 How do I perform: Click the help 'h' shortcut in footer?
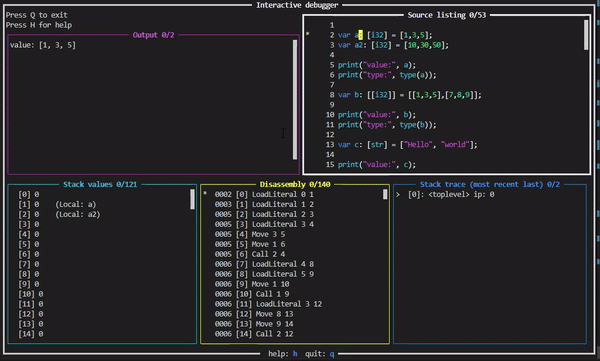click(295, 354)
